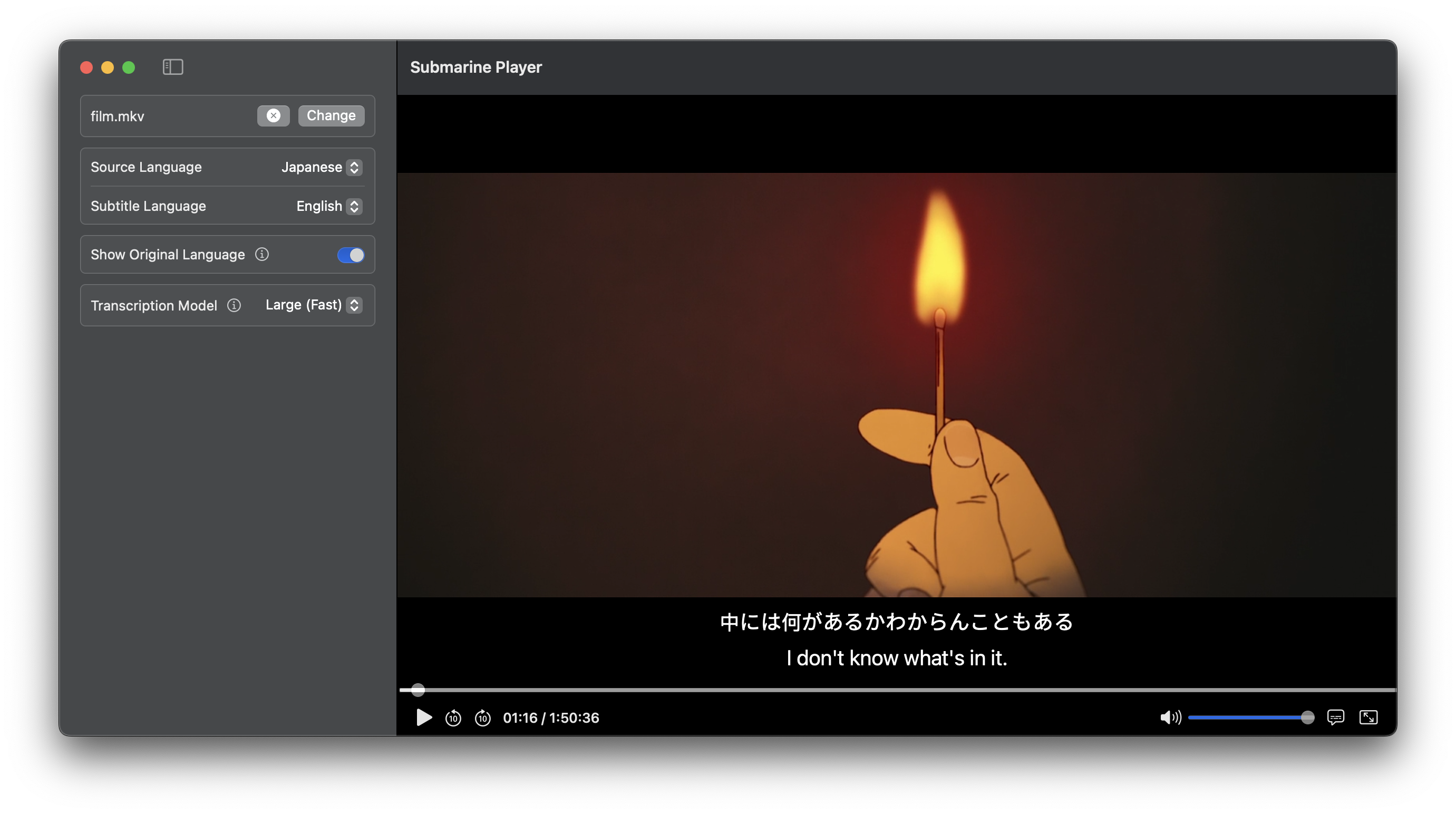Skip back 10 seconds
This screenshot has width=1456, height=814.
(453, 718)
